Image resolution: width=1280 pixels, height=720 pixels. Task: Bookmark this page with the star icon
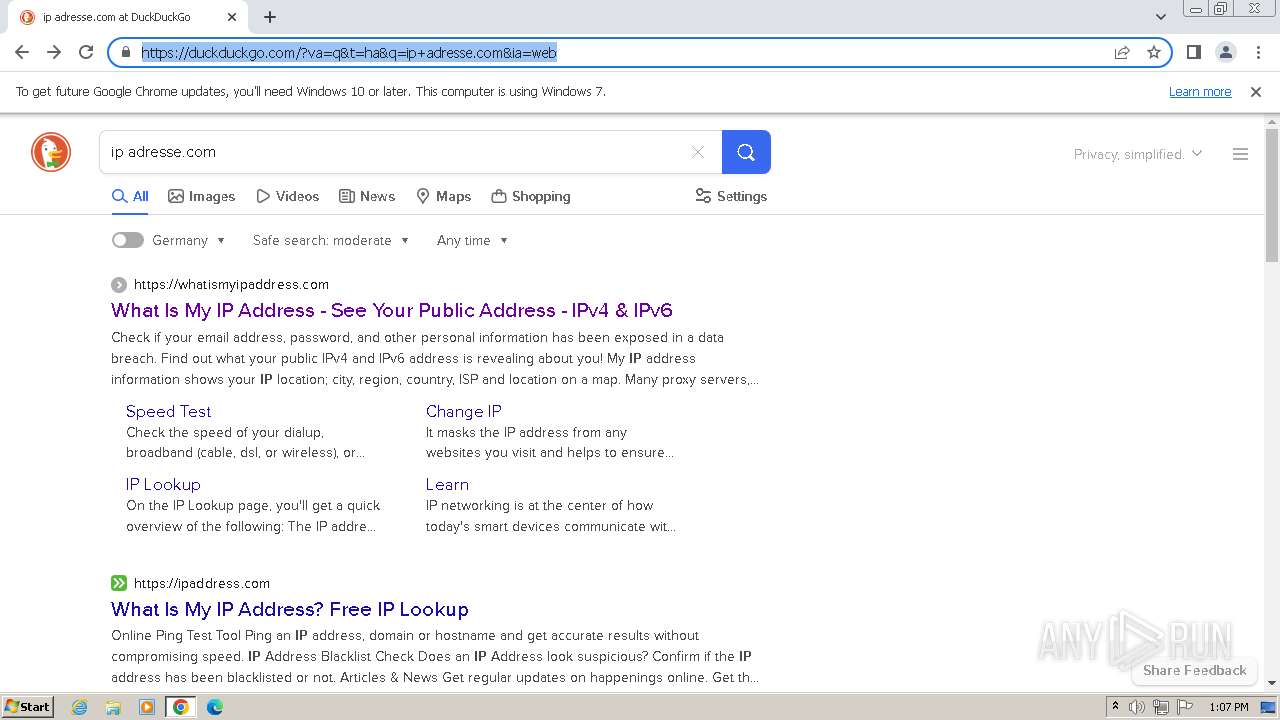pos(1154,52)
